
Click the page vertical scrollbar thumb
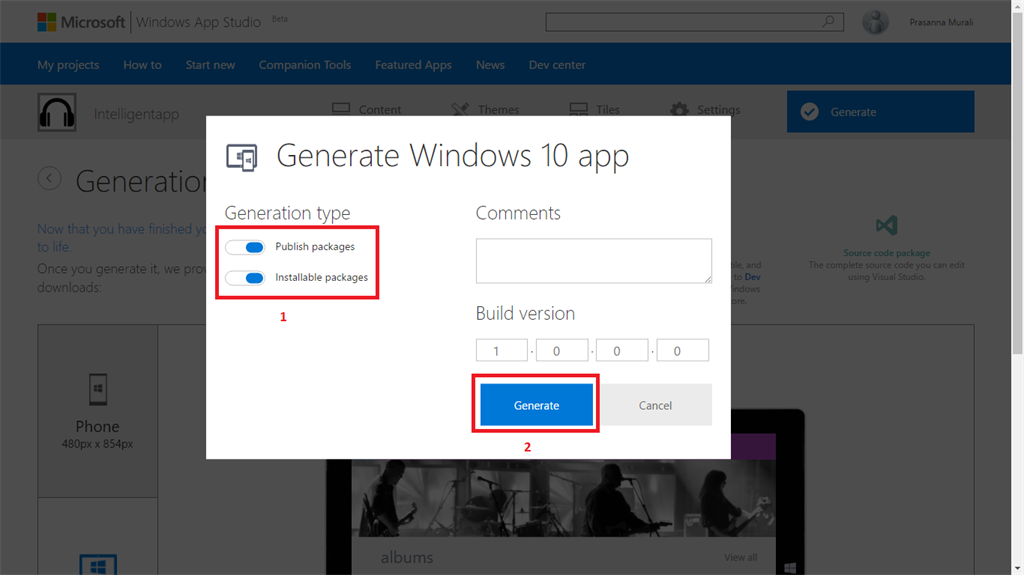click(1017, 183)
